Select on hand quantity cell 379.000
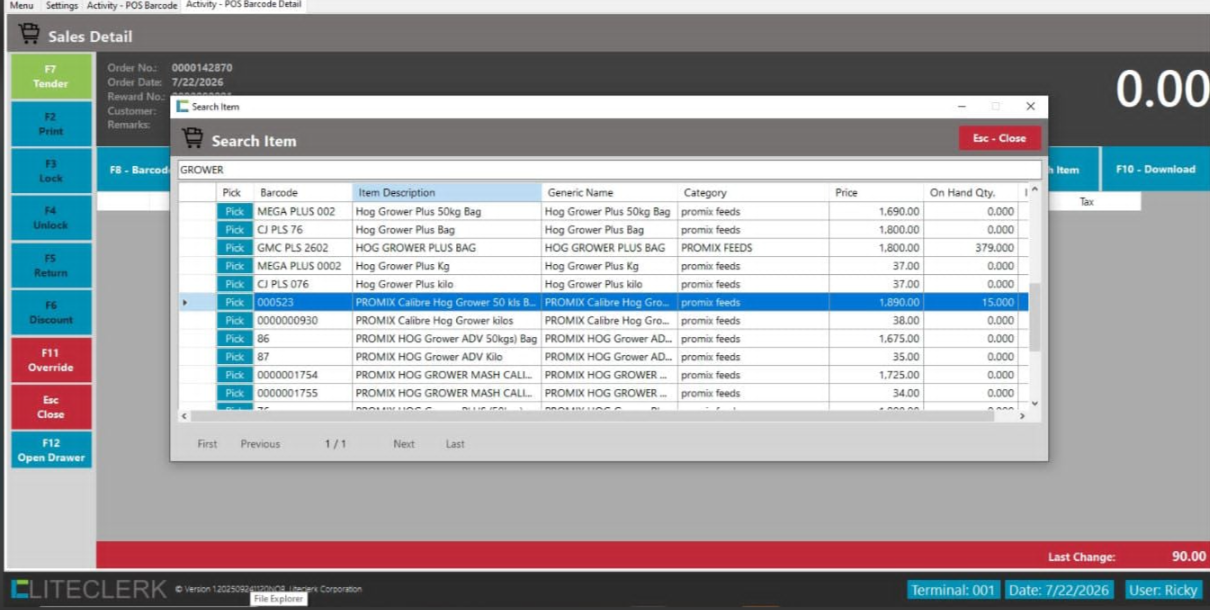Viewport: 1210px width, 610px height. click(971, 247)
